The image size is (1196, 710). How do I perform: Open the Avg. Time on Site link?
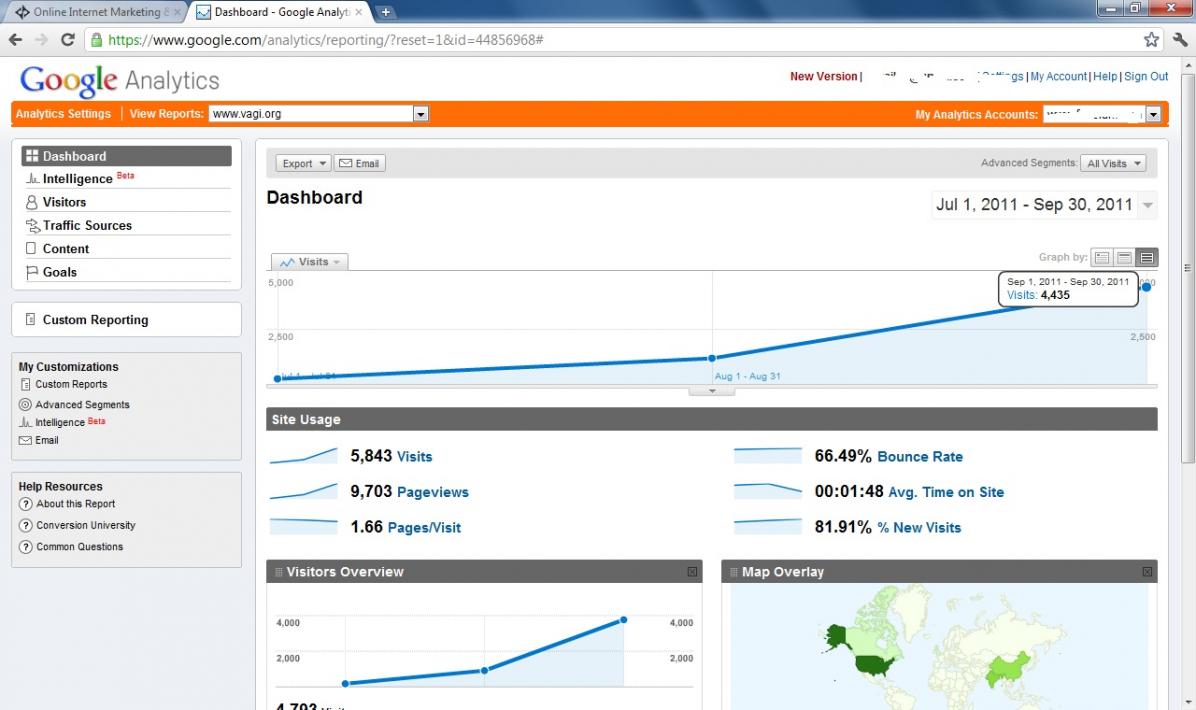(946, 492)
